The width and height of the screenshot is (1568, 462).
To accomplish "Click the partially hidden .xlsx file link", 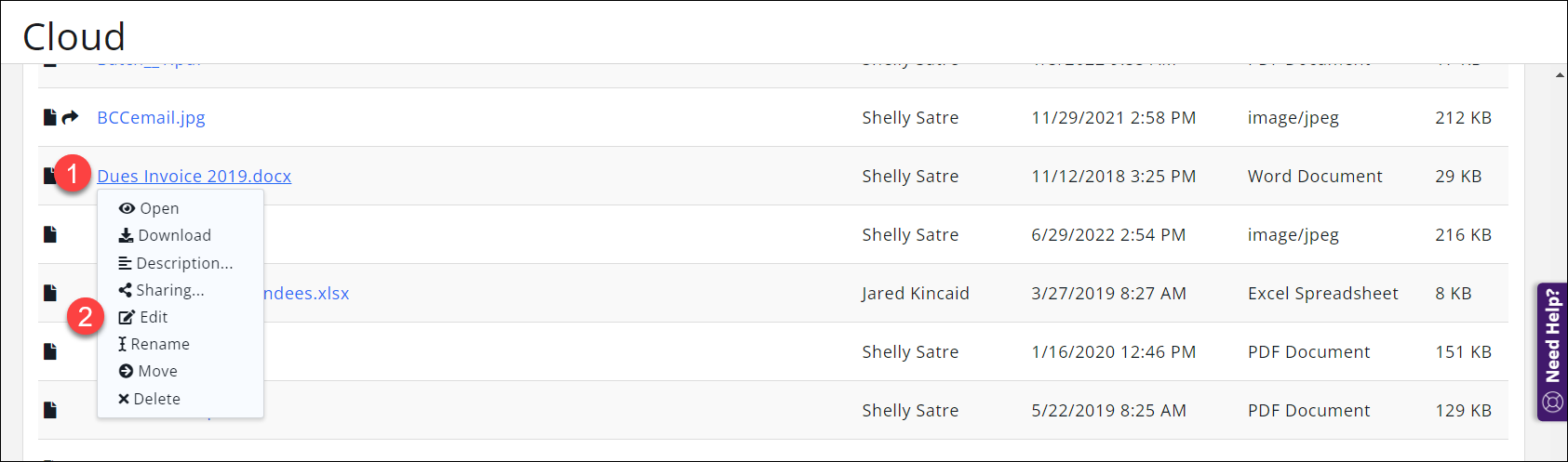I will [306, 294].
